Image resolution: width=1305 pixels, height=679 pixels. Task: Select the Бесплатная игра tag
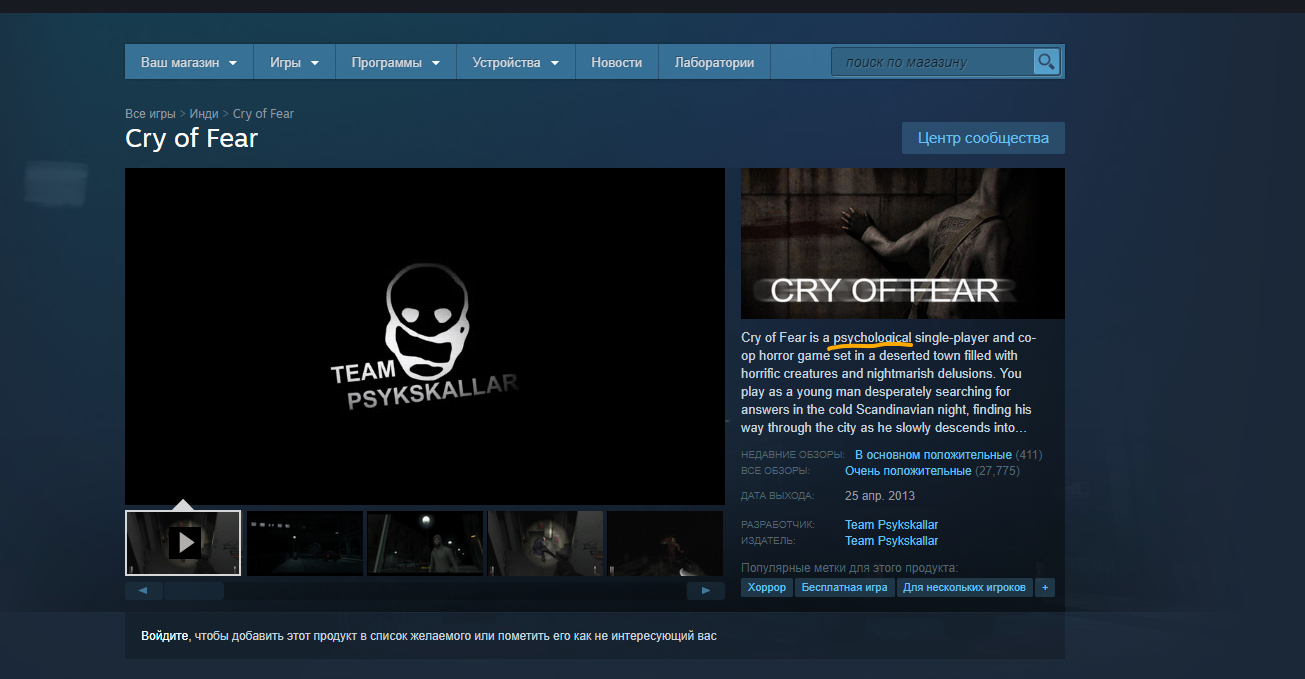(x=845, y=587)
